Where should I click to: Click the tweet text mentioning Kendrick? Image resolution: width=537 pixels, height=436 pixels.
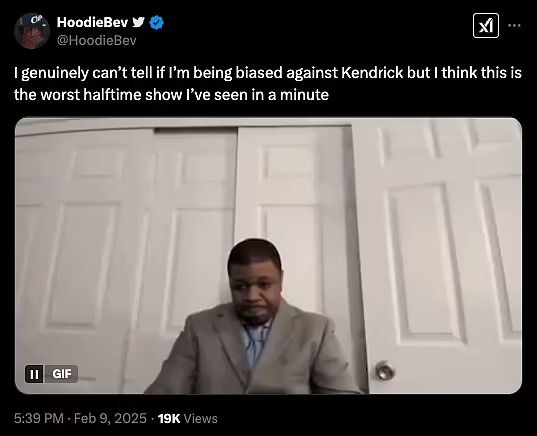coord(268,73)
